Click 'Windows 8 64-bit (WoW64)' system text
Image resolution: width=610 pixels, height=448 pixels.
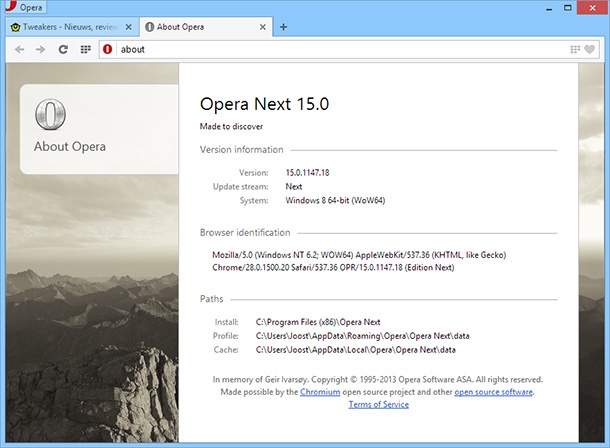335,200
